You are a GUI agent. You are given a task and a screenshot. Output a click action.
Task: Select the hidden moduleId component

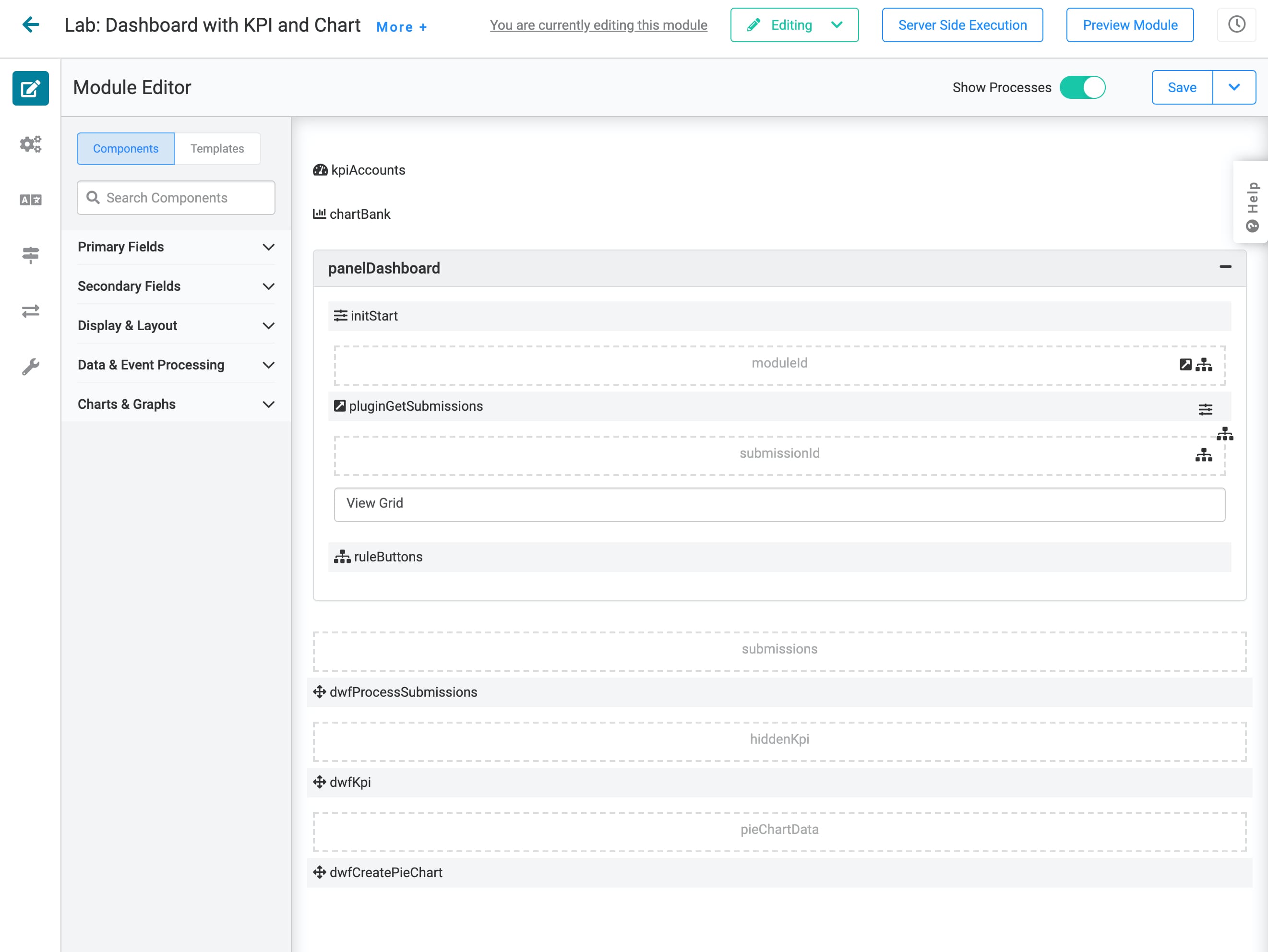779,365
